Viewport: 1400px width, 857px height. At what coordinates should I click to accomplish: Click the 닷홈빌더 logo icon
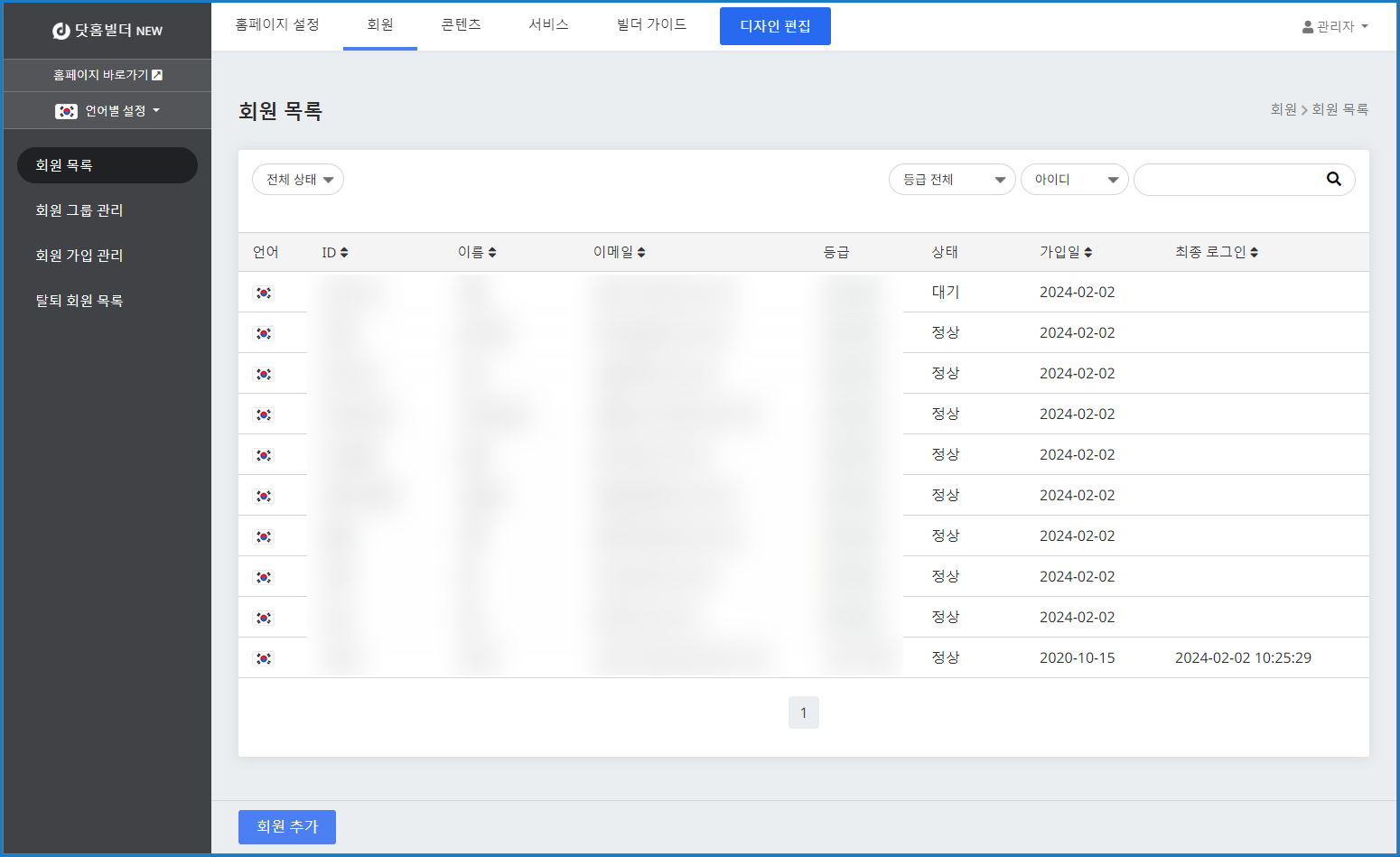(61, 31)
